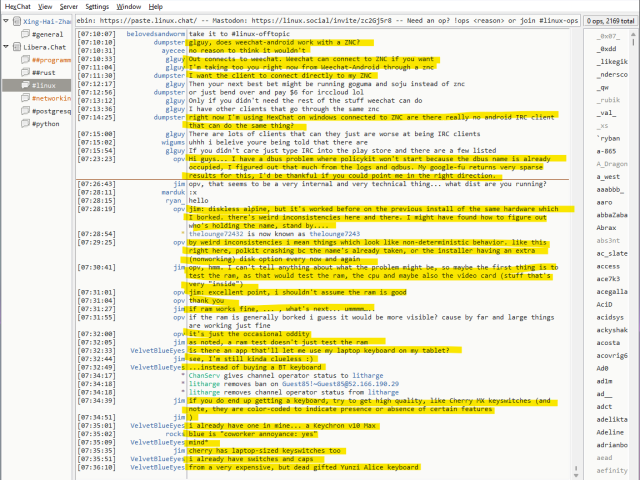Select user adct in user list
The width and height of the screenshot is (640, 480).
click(604, 407)
